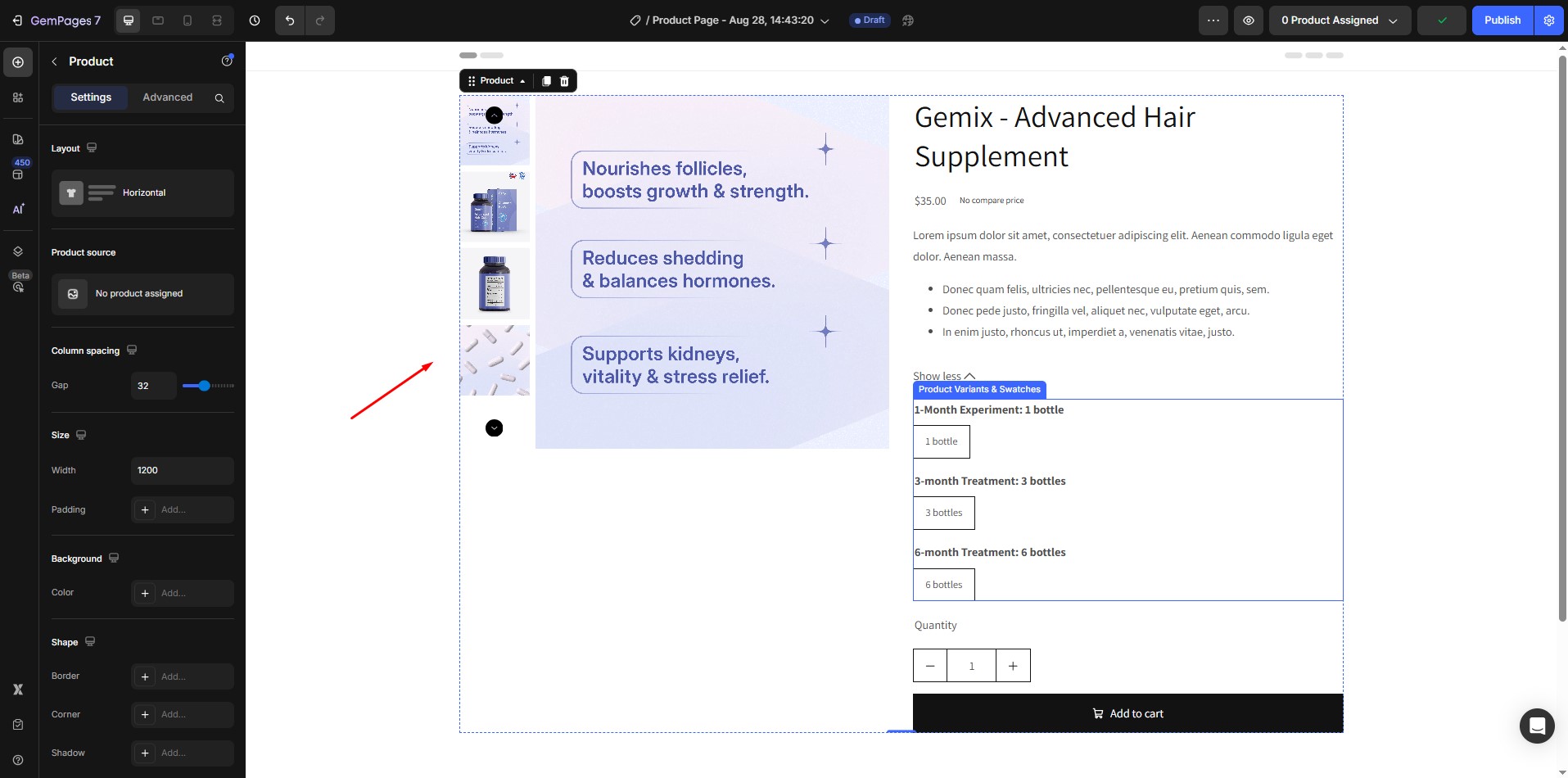Expand the Product element breadcrumb arrow
The height and width of the screenshot is (778, 1568).
[522, 81]
